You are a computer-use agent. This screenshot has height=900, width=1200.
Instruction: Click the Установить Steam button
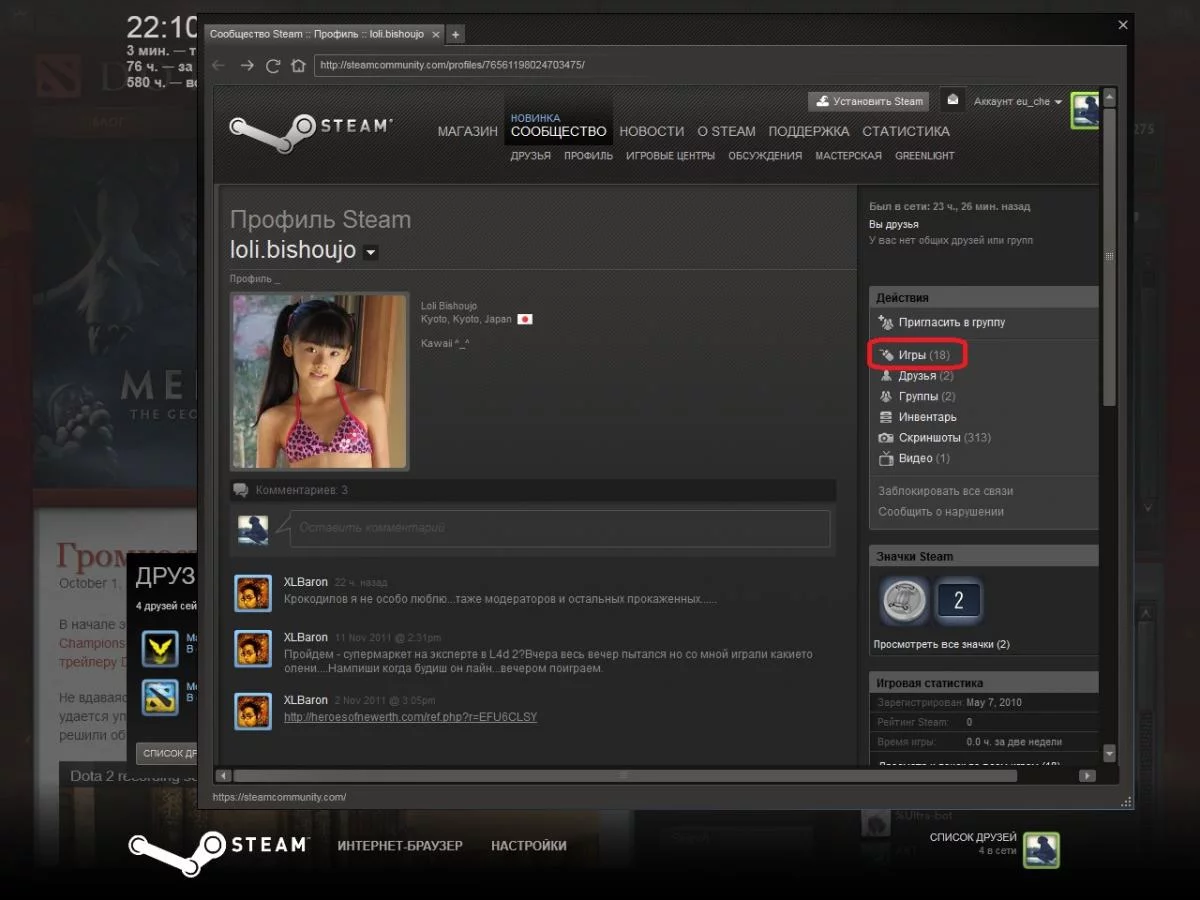(869, 101)
